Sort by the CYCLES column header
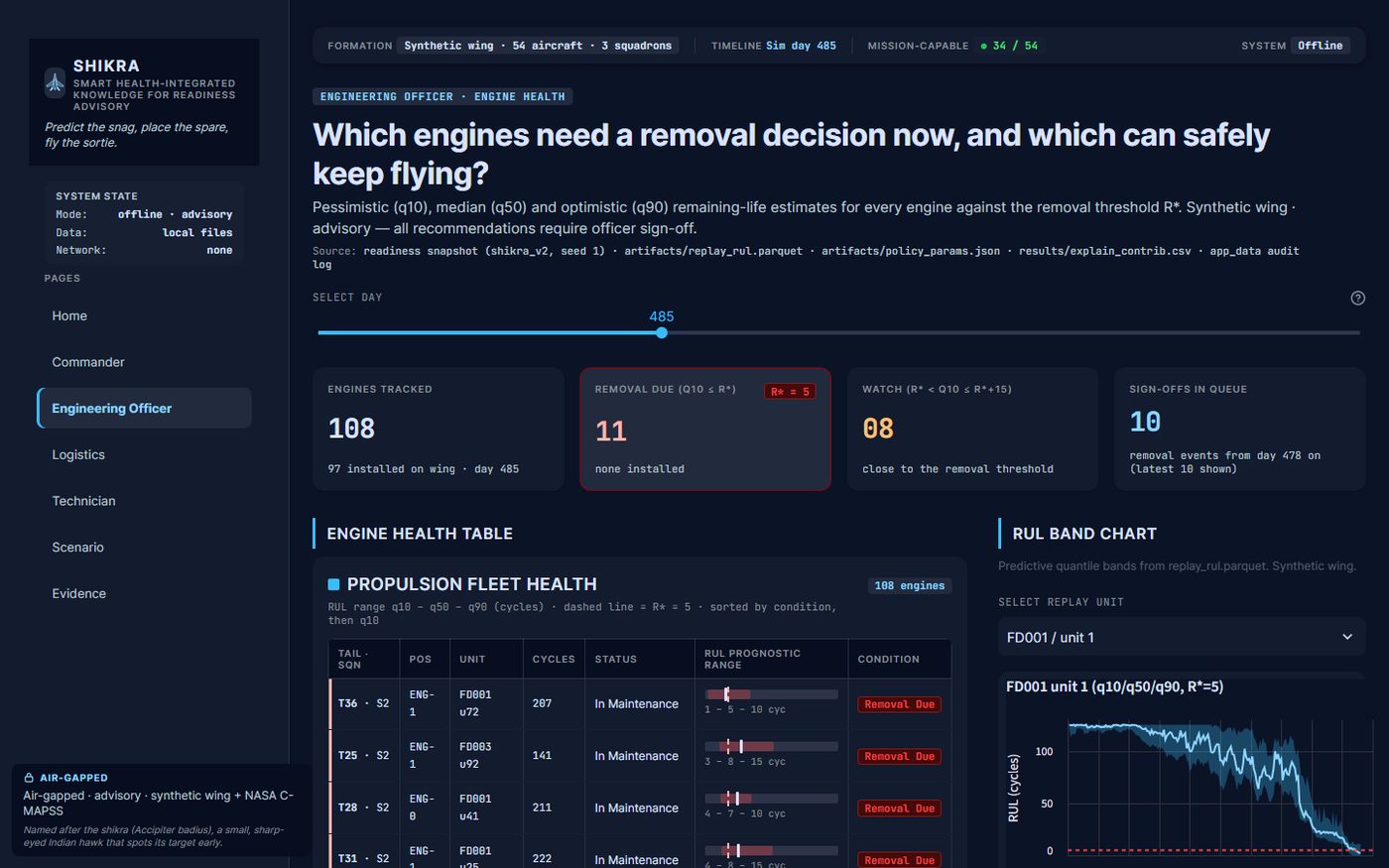1389x868 pixels. coord(554,659)
